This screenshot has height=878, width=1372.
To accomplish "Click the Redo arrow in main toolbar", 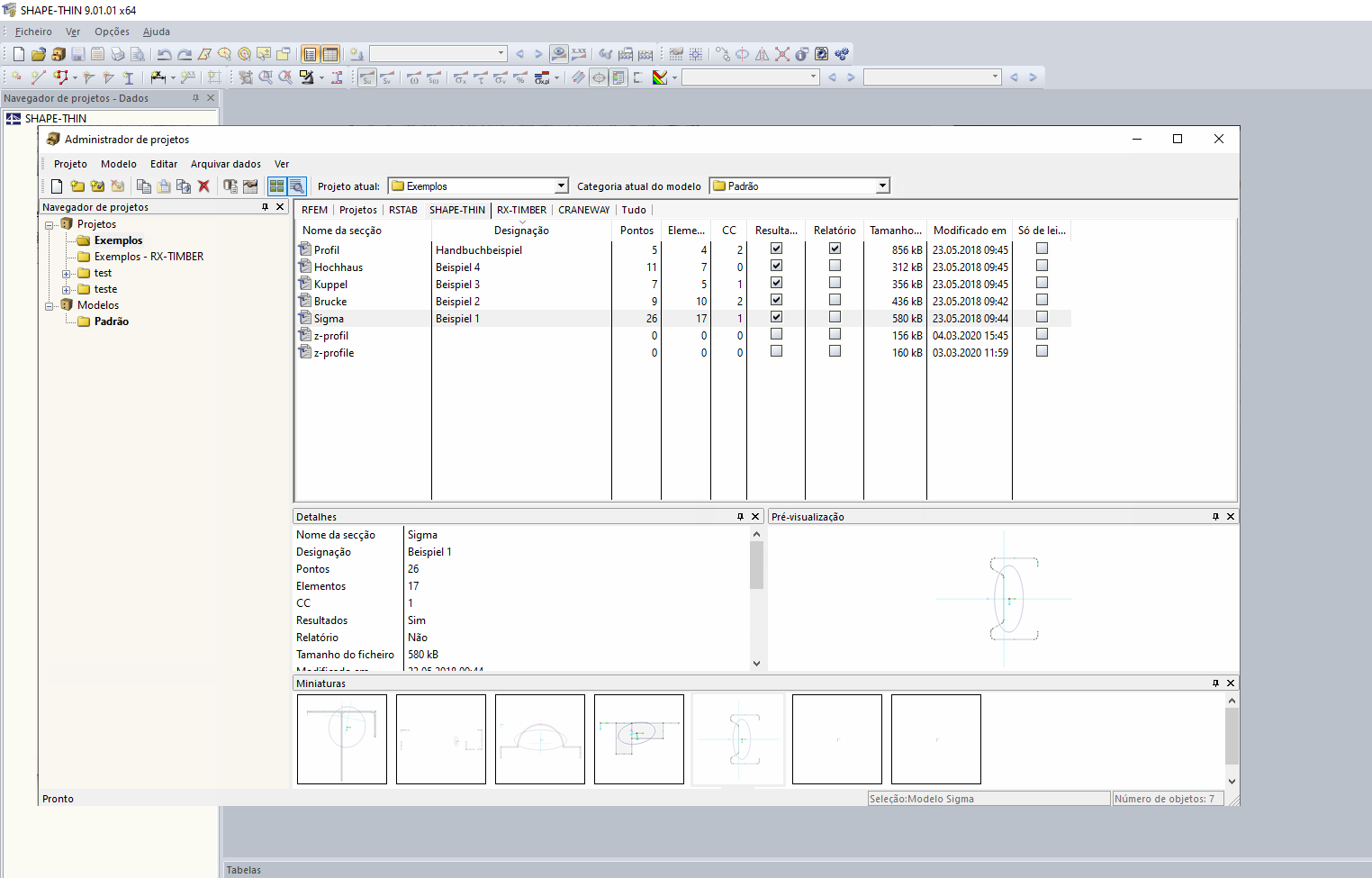I will 185,54.
